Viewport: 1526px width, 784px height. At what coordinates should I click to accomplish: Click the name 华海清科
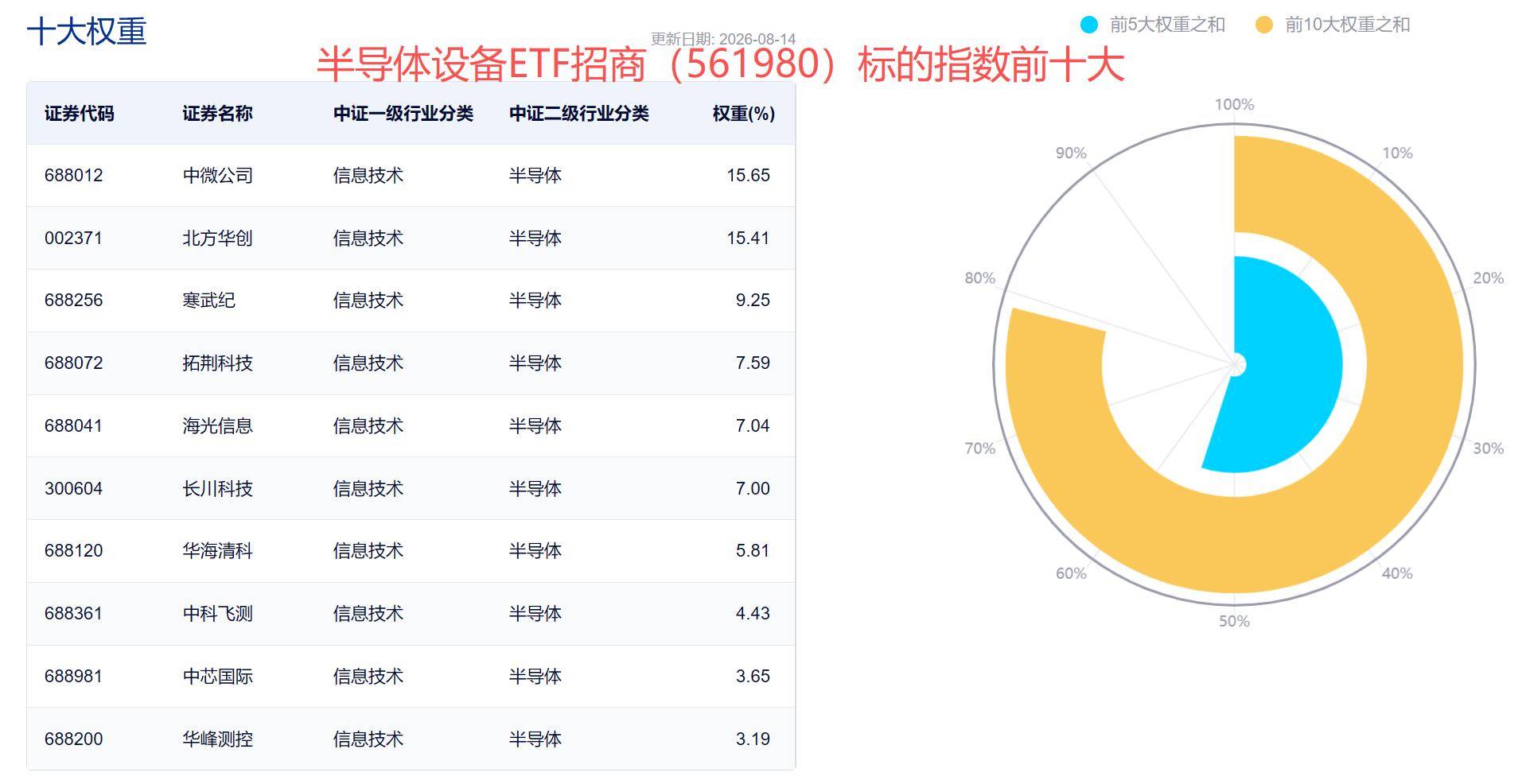point(217,551)
